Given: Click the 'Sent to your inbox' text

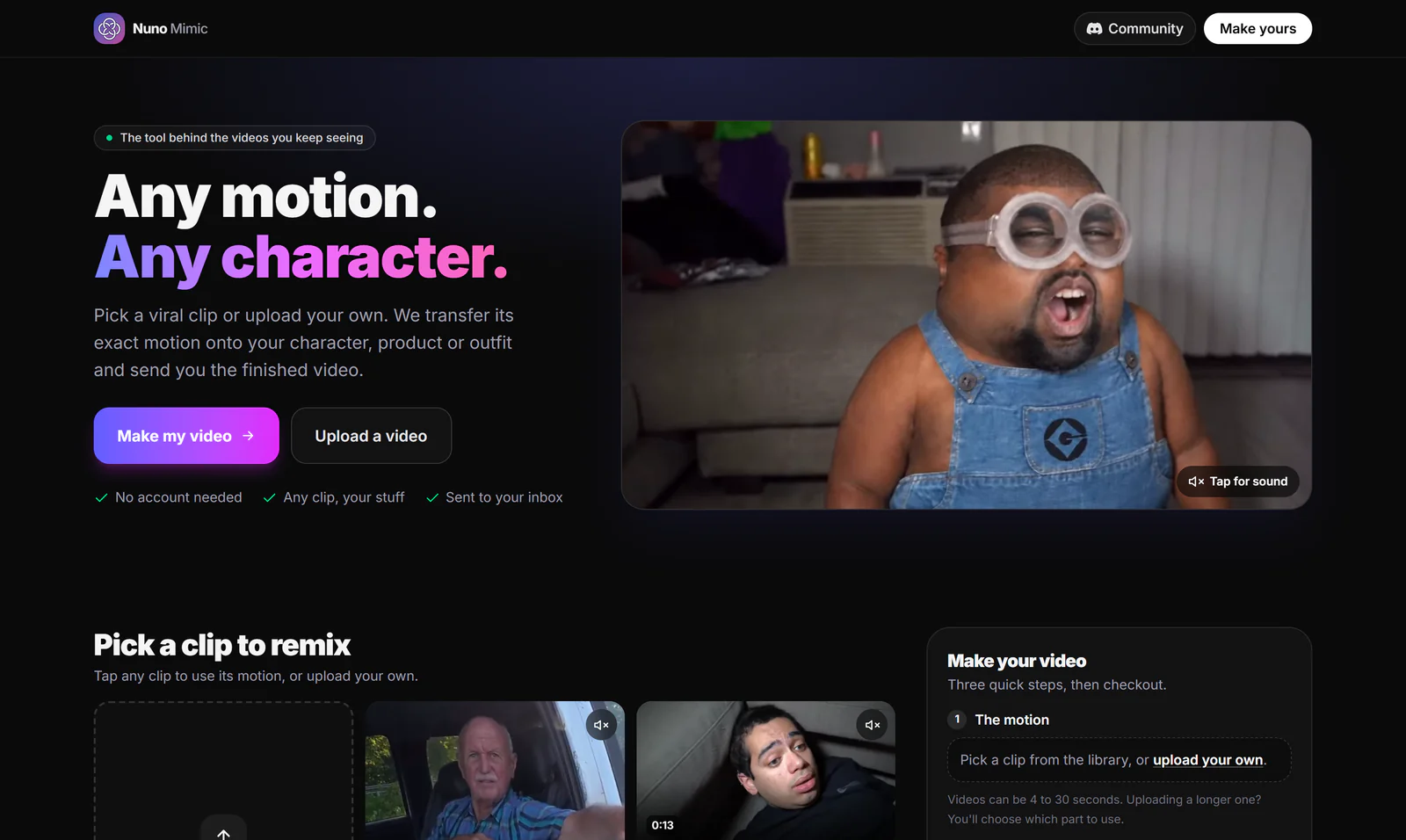Looking at the screenshot, I should coord(504,497).
